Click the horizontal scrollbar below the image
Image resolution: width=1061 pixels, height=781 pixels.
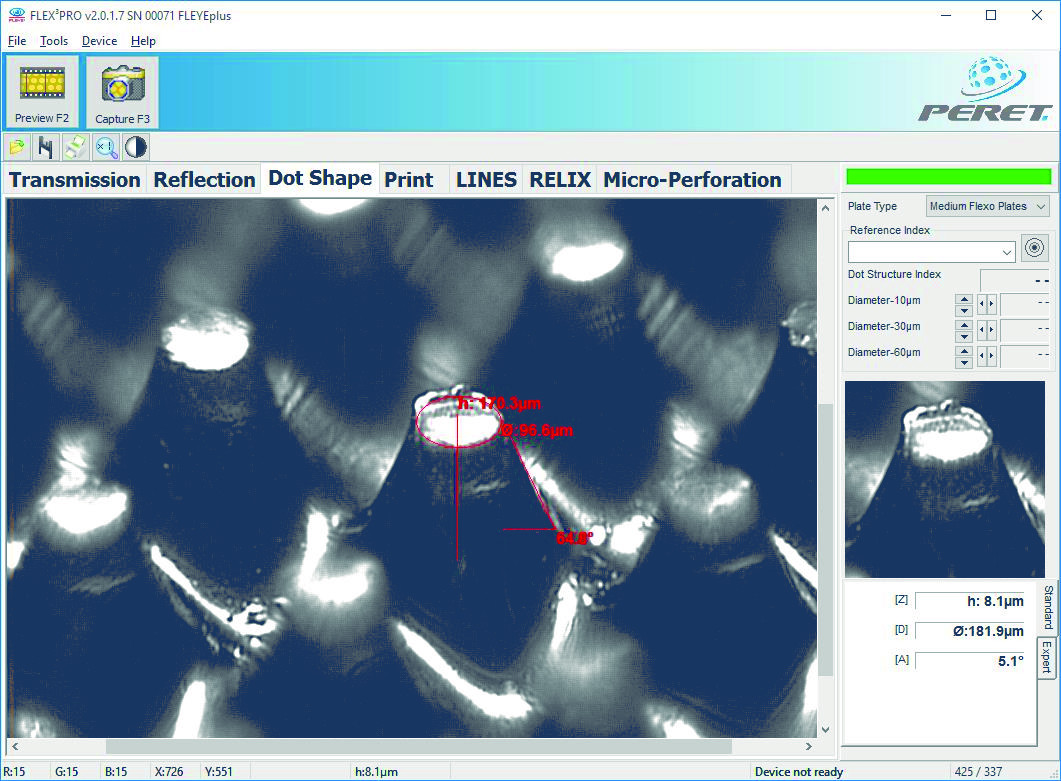(x=418, y=746)
